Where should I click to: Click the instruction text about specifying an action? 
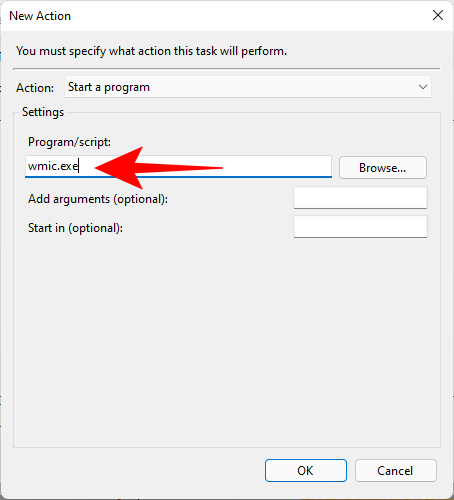[151, 51]
